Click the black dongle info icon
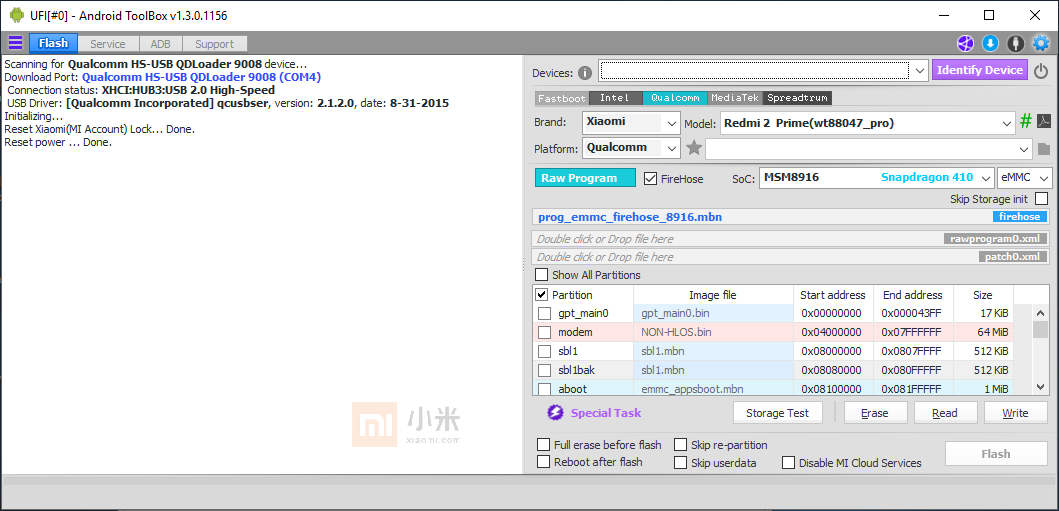This screenshot has height=511, width=1059. tap(1015, 44)
